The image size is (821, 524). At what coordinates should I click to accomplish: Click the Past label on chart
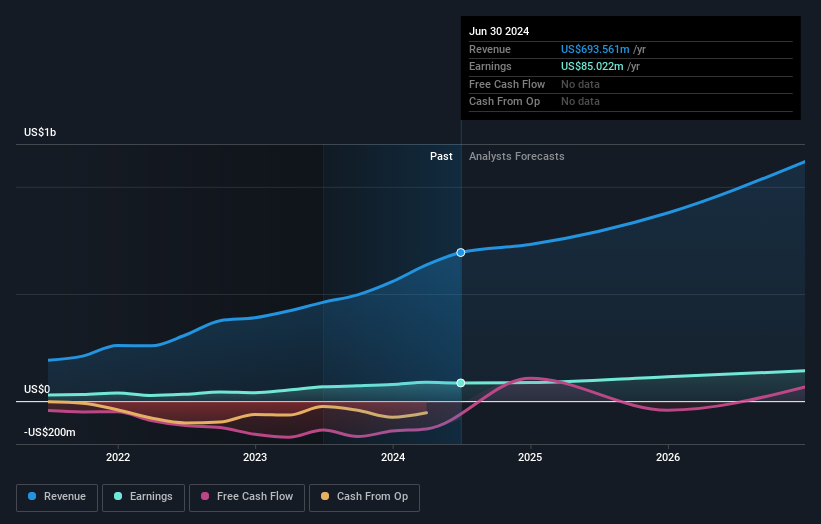tap(441, 157)
